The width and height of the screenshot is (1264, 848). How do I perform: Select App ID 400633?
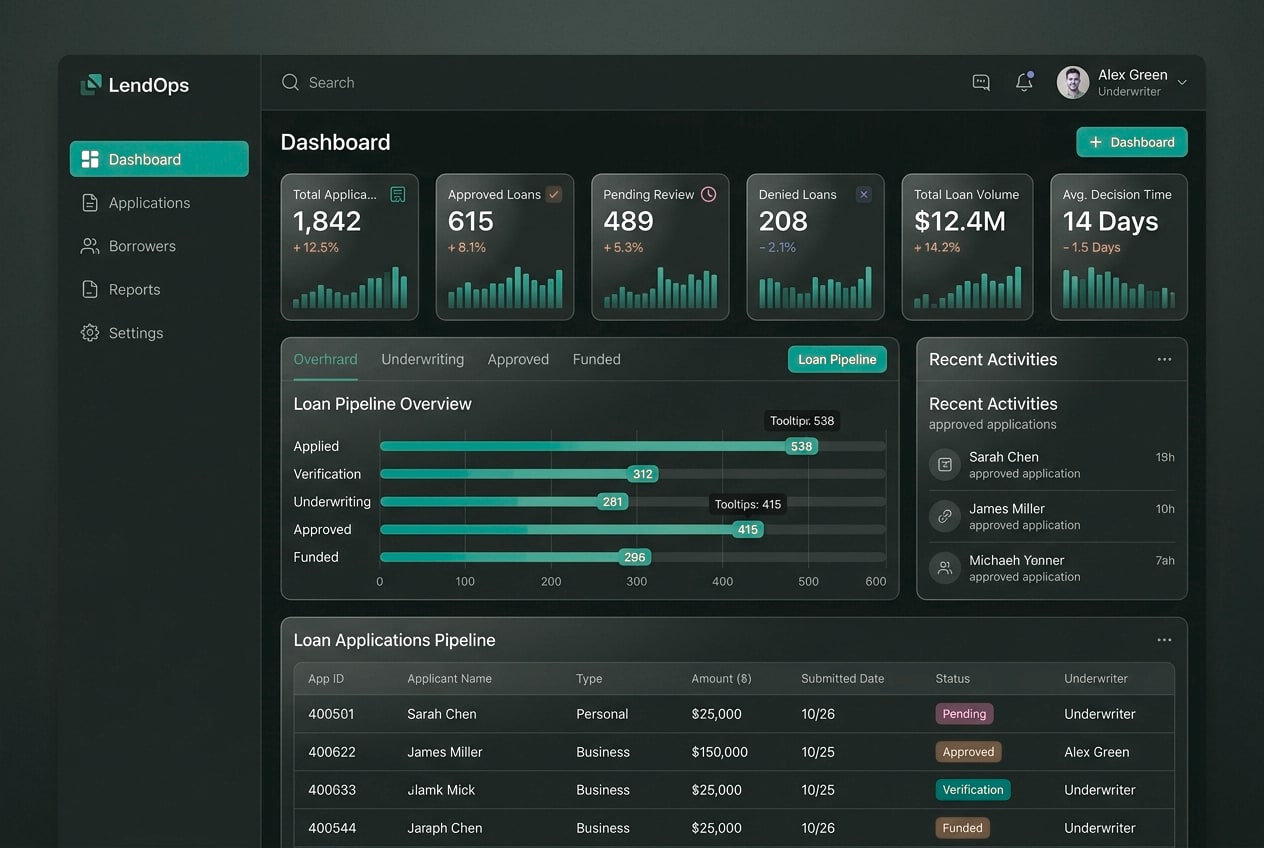[x=332, y=790]
